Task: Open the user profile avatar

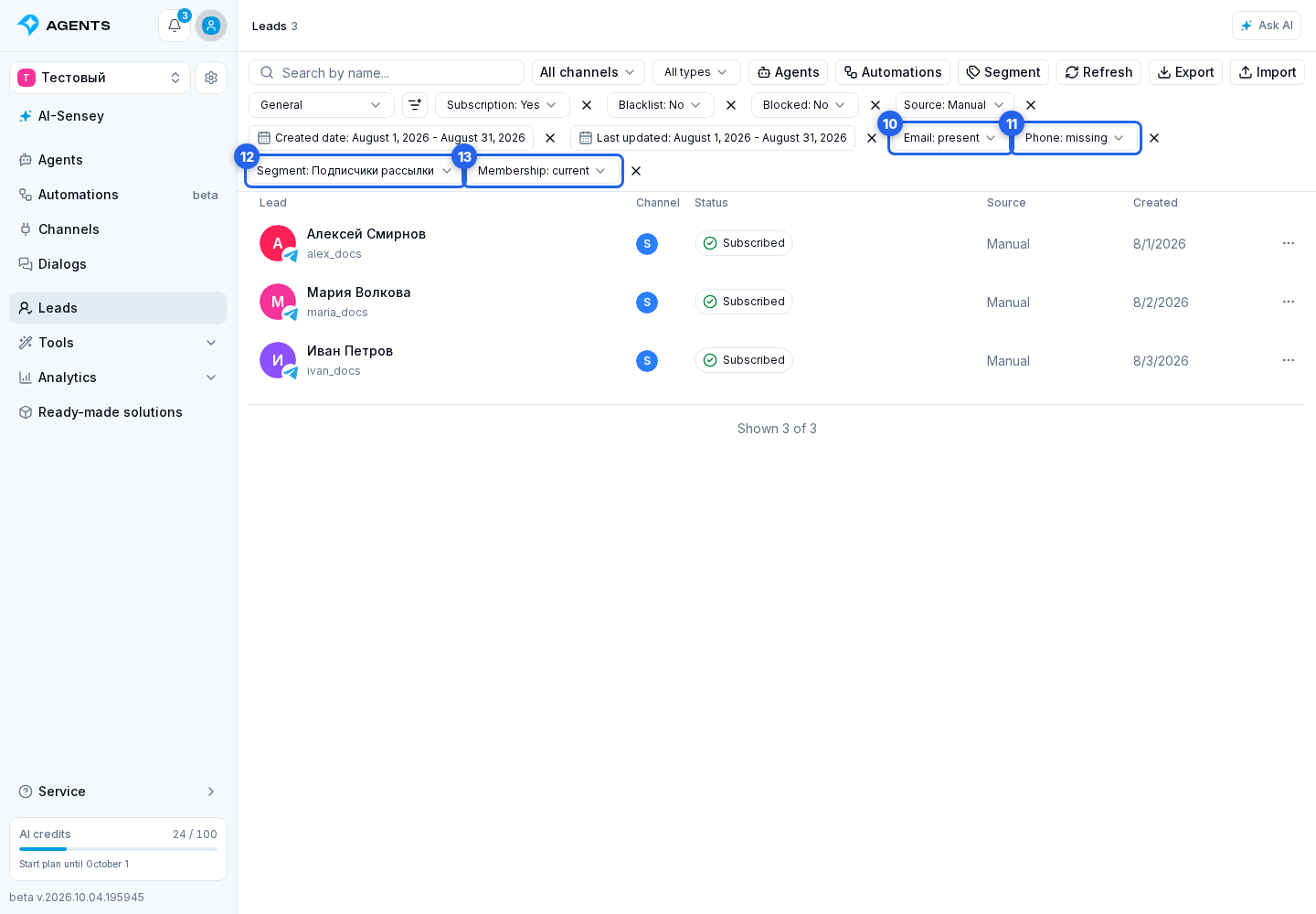Action: (211, 26)
